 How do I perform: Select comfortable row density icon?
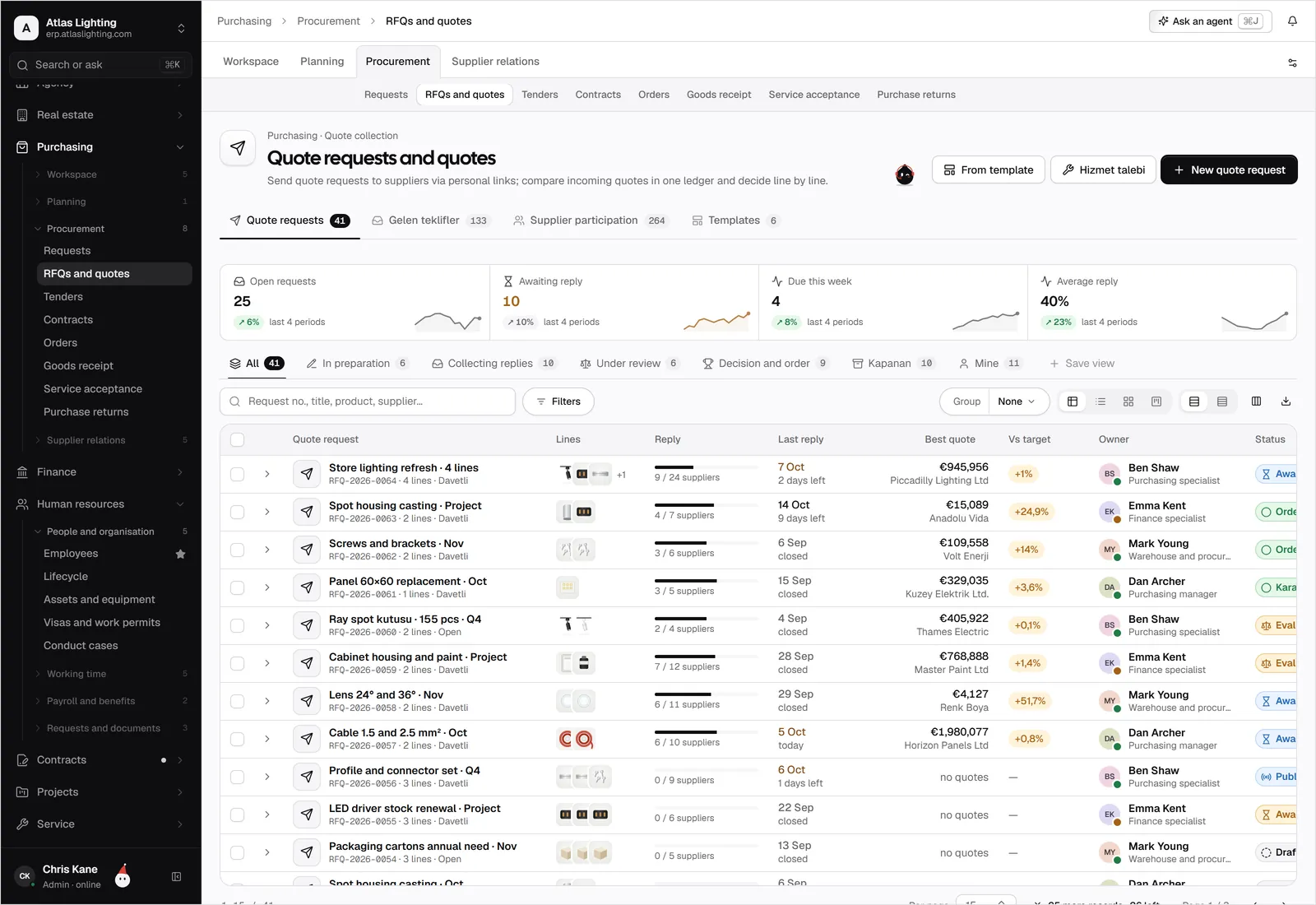click(1194, 401)
